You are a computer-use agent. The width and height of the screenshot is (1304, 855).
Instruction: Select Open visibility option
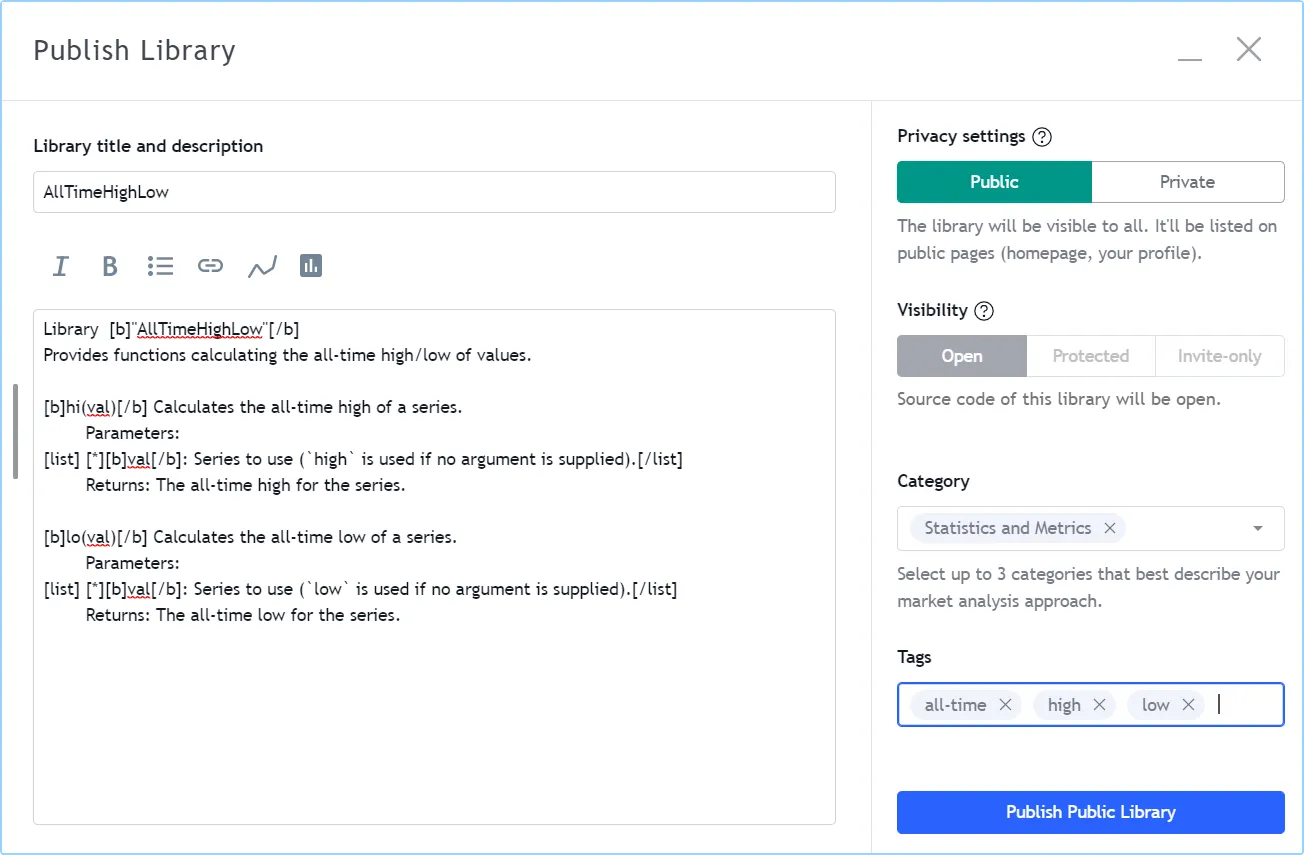click(962, 356)
